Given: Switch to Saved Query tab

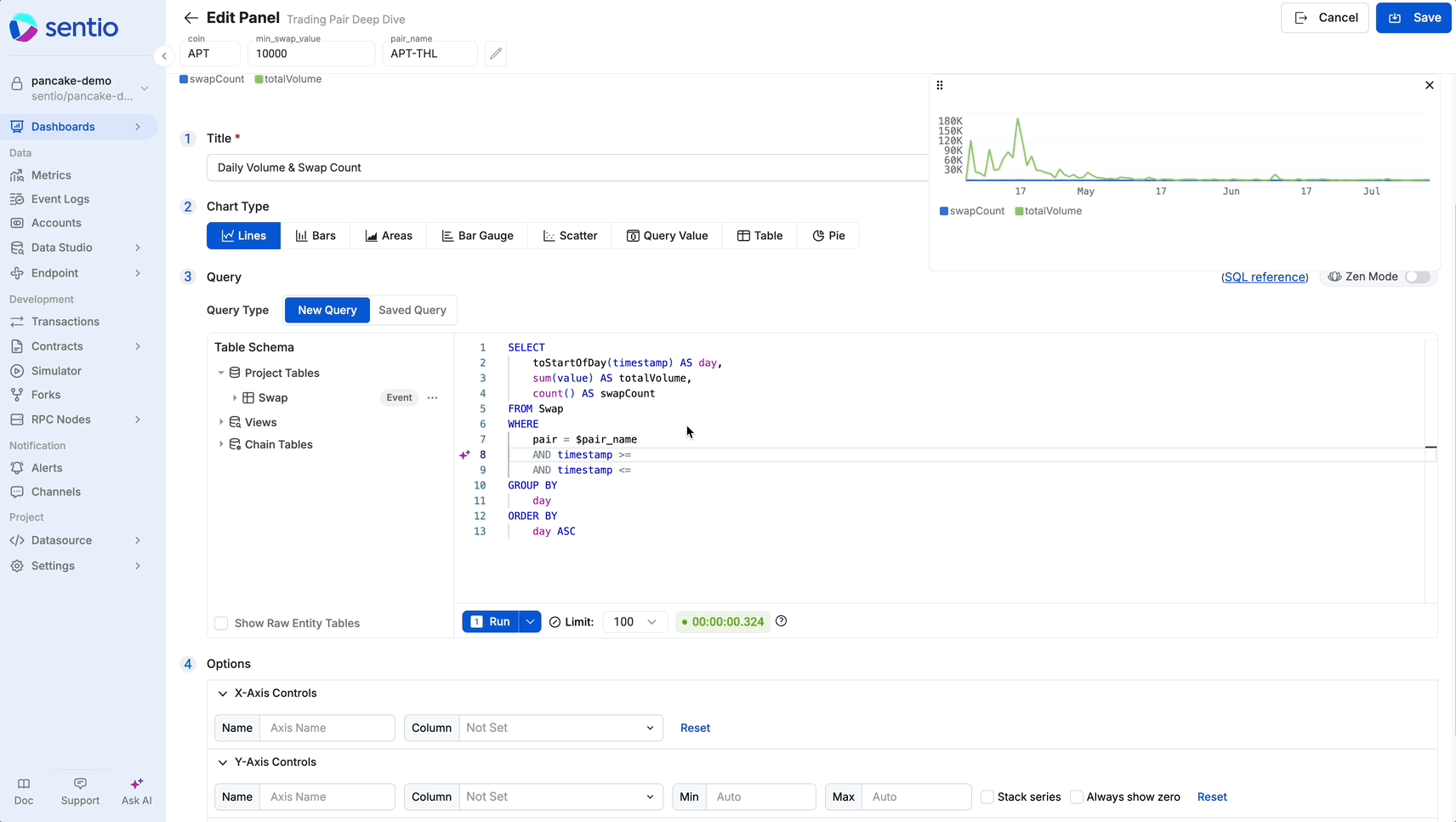Looking at the screenshot, I should tap(412, 311).
